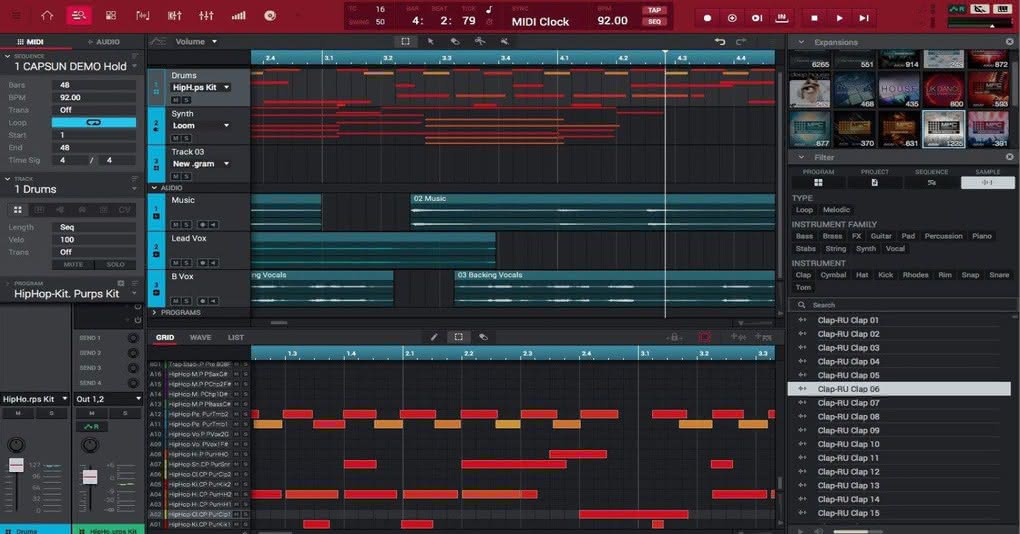
Task: Open the New .gram program dropdown
Action: point(200,164)
